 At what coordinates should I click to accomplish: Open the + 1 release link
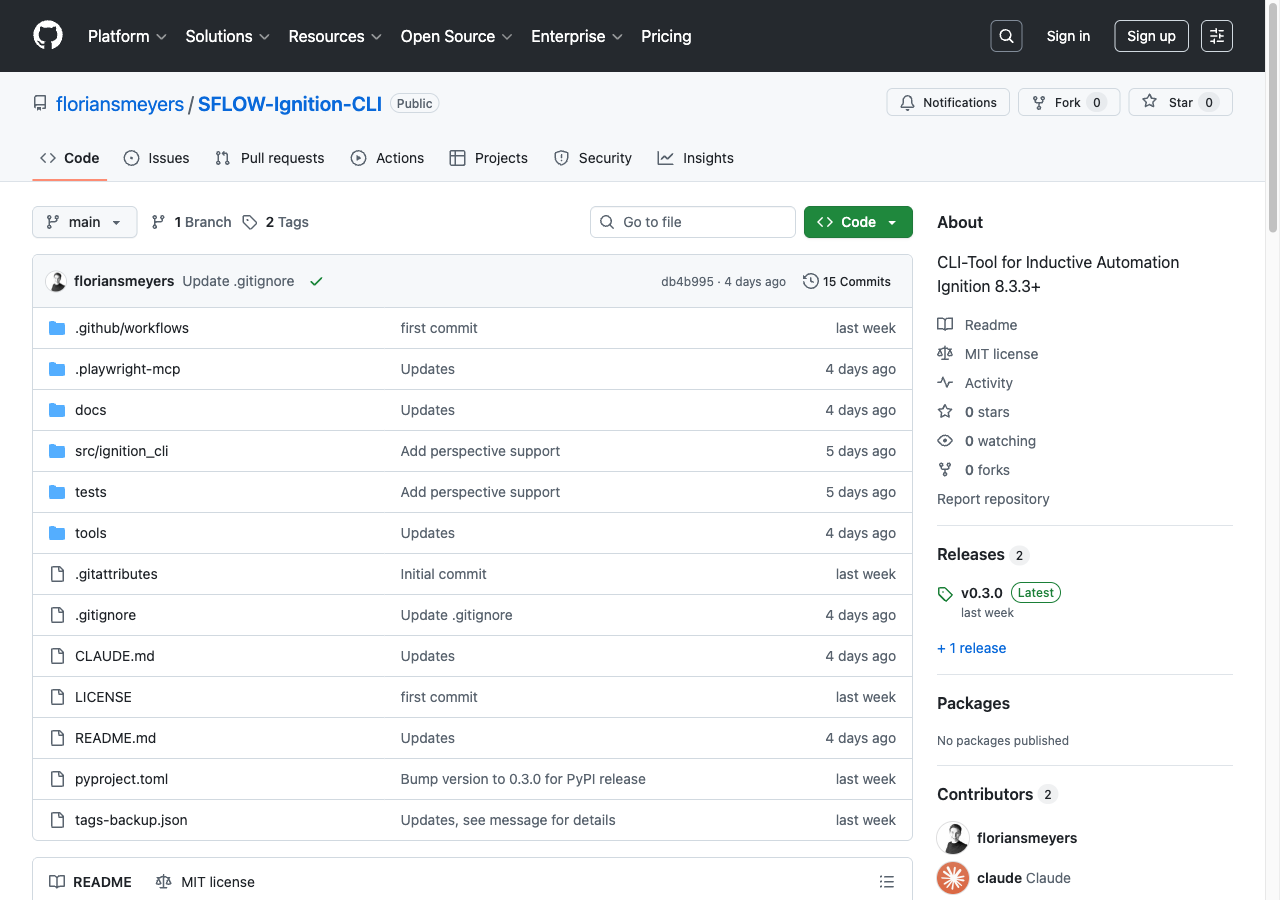tap(971, 648)
